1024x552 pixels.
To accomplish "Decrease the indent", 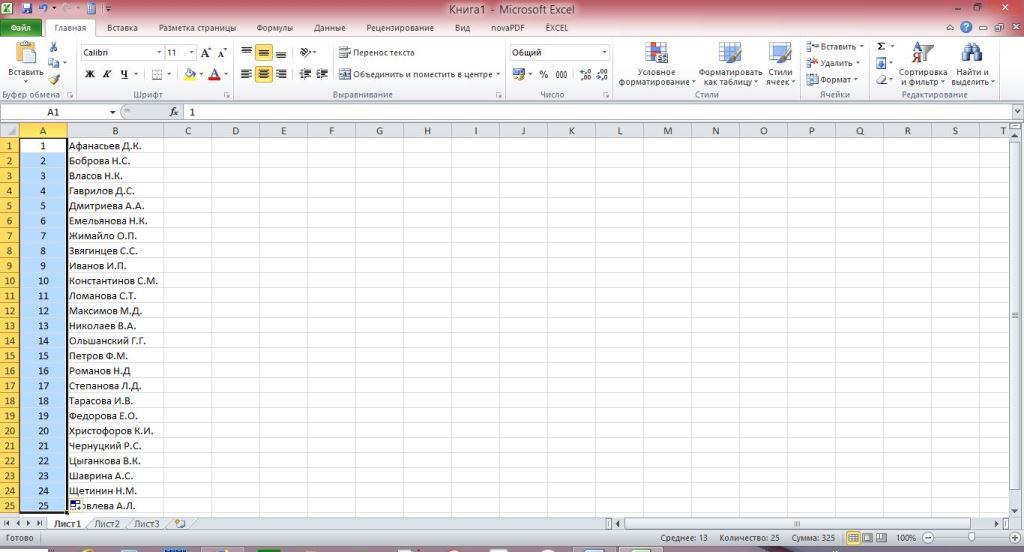I will tap(305, 74).
